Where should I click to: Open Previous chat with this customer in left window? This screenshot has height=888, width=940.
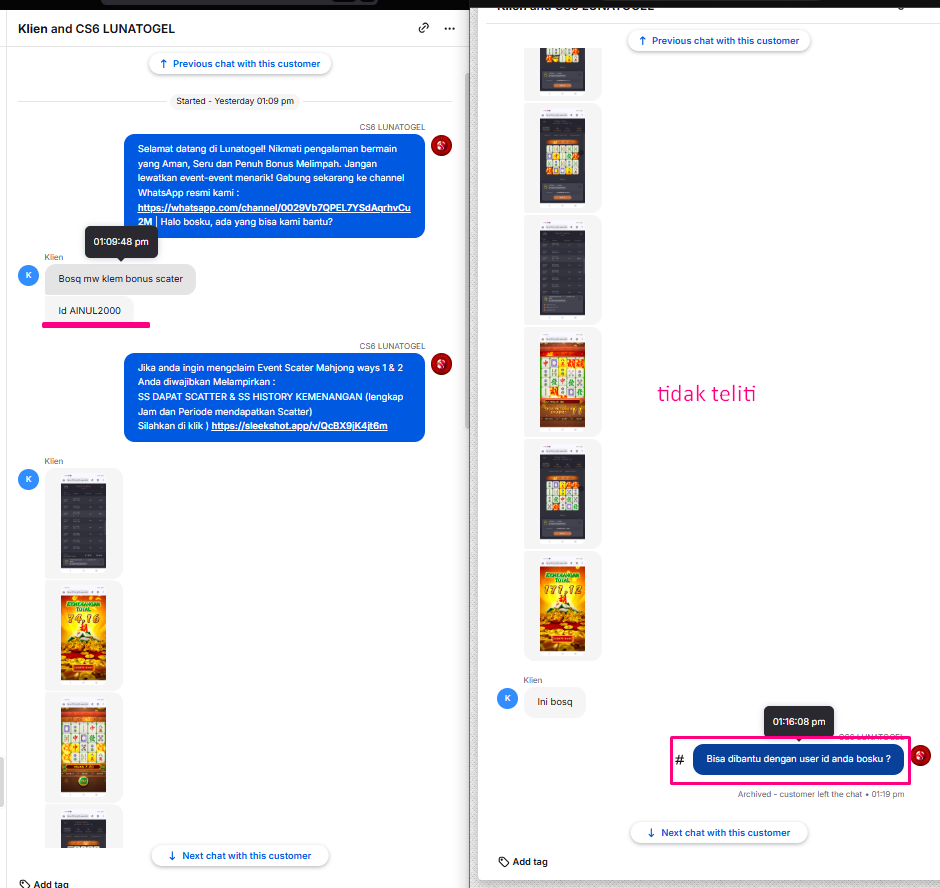[x=240, y=64]
